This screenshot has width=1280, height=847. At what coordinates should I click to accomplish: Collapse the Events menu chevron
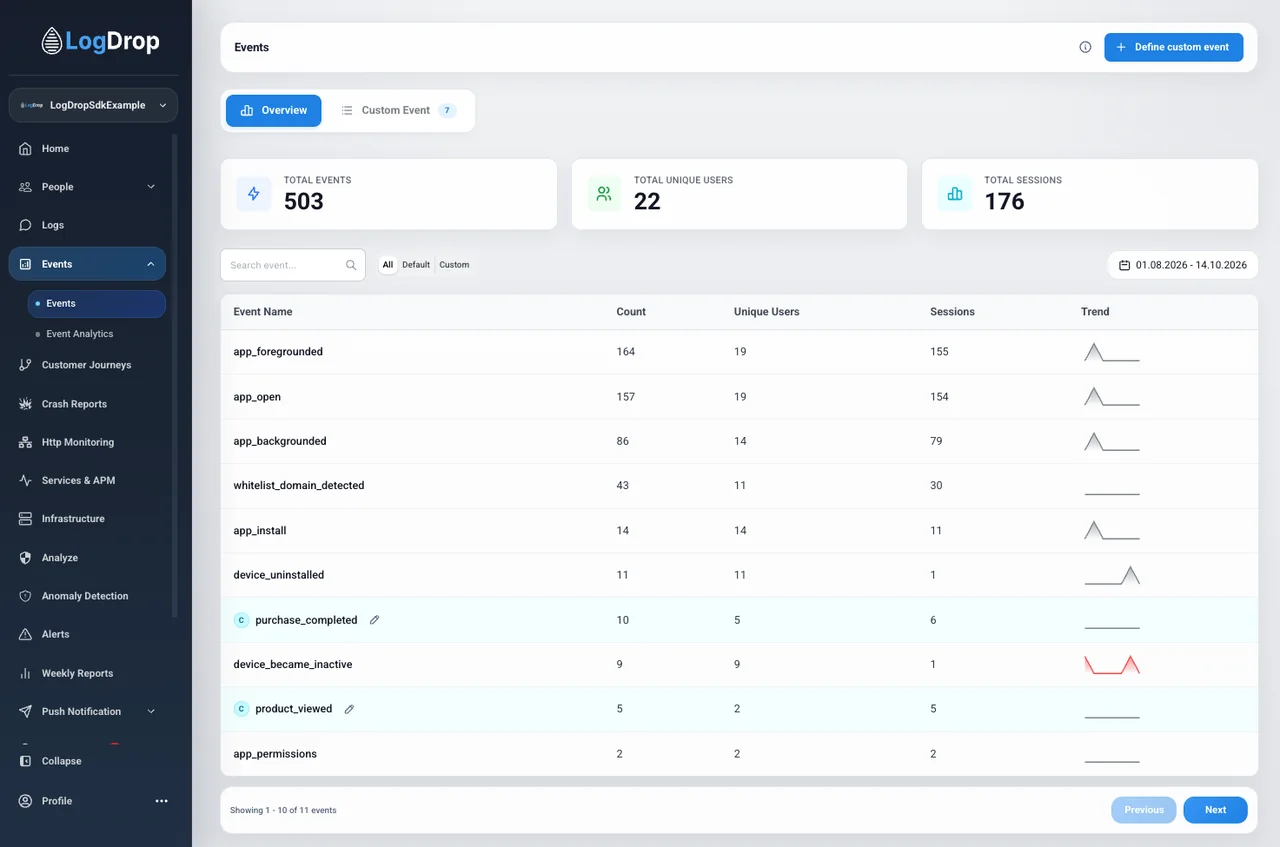[x=150, y=264]
